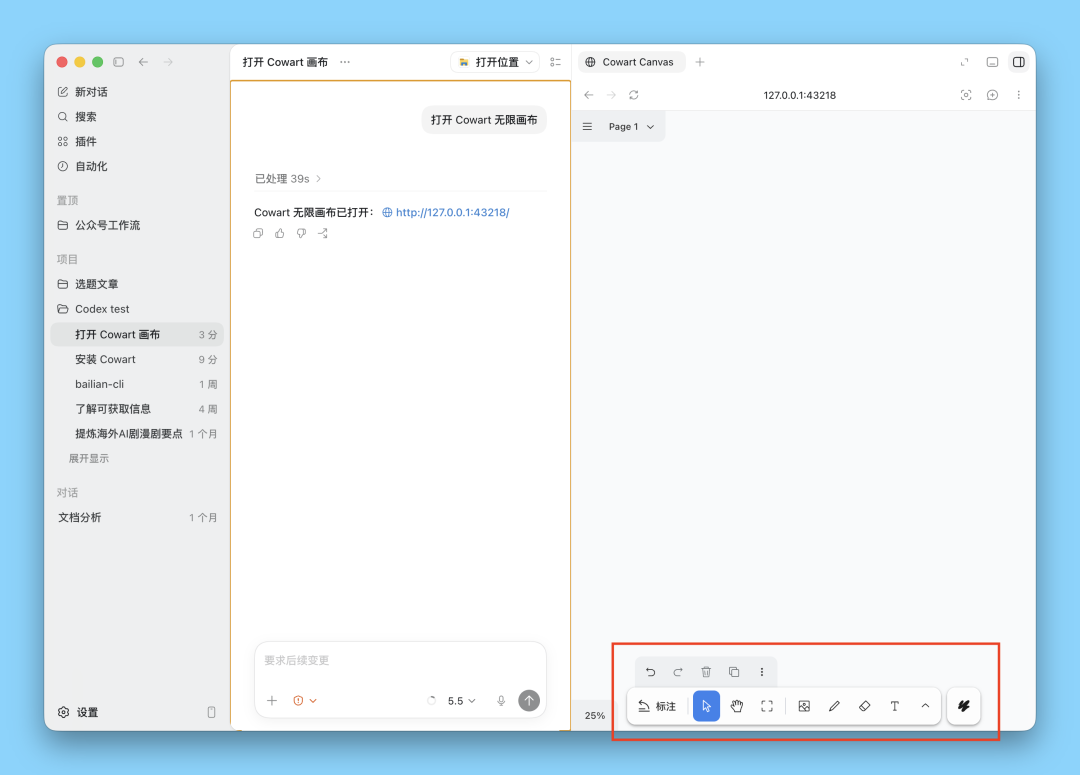Undo the last canvas action

pos(650,672)
